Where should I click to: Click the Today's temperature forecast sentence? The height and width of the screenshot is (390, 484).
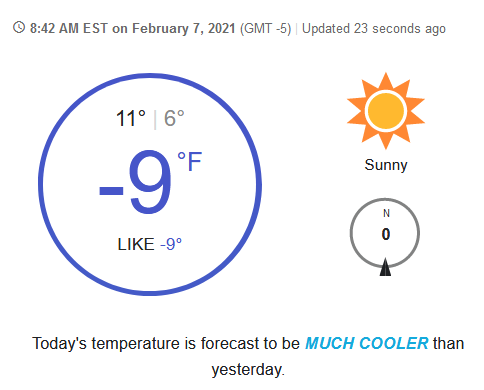coord(248,357)
